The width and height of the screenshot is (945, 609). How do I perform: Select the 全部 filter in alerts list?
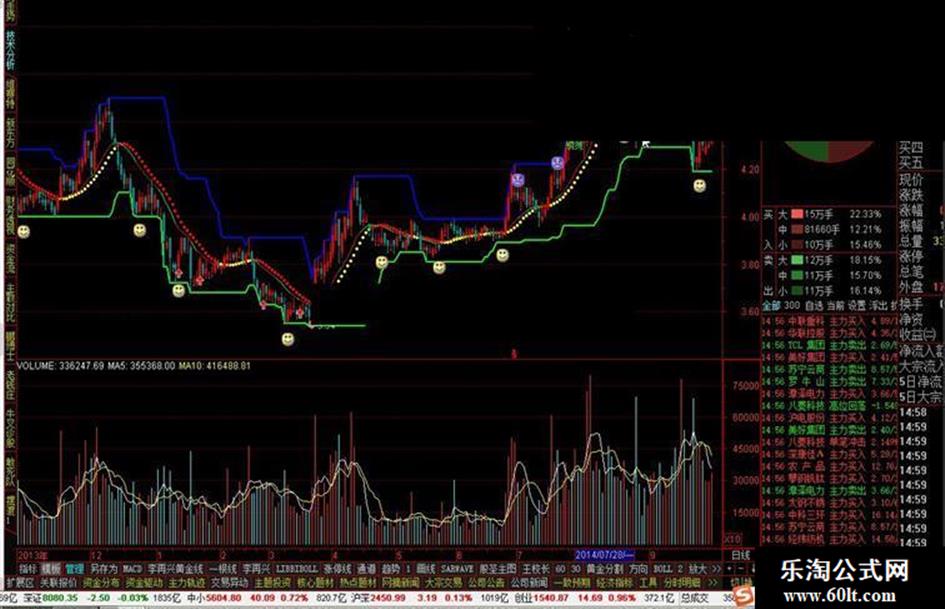pyautogui.click(x=771, y=306)
